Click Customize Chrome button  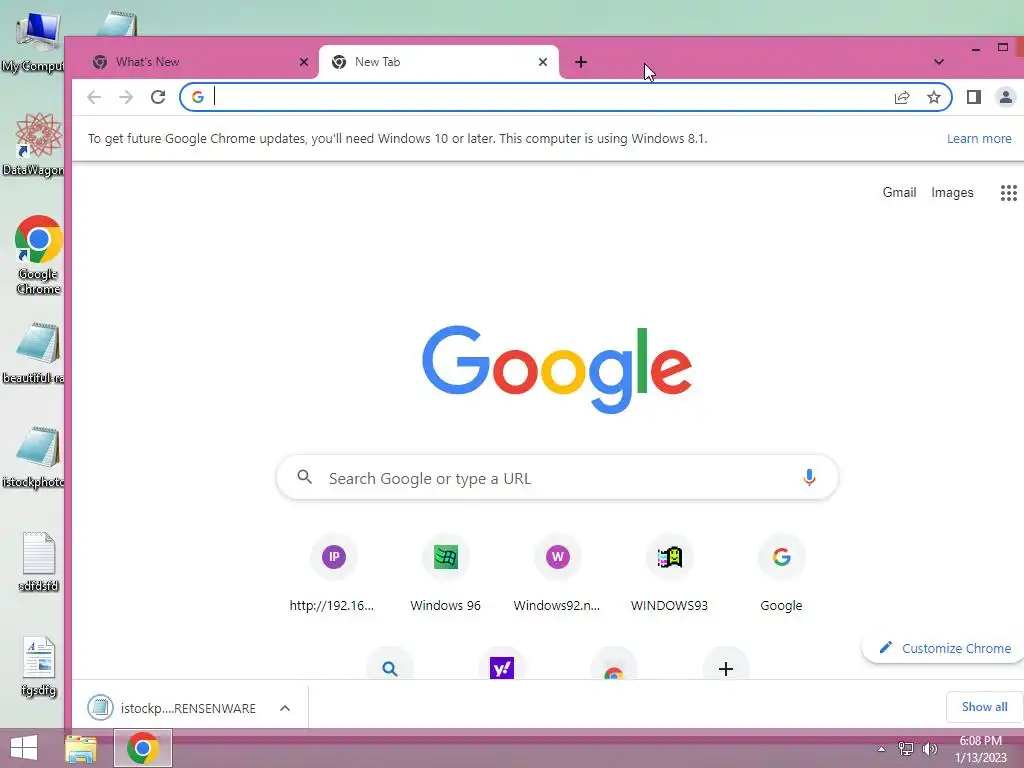[x=944, y=648]
